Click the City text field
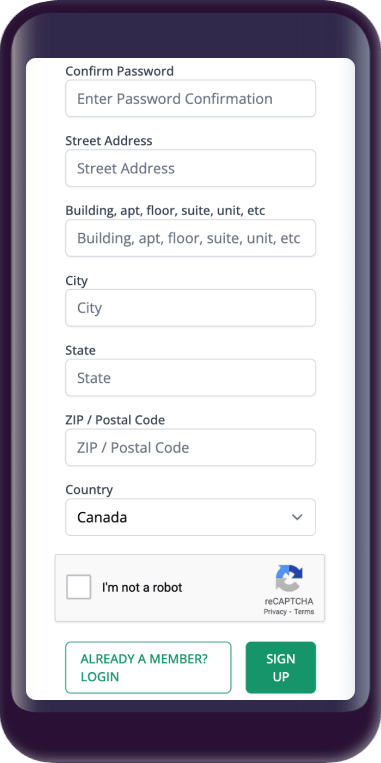 click(190, 308)
